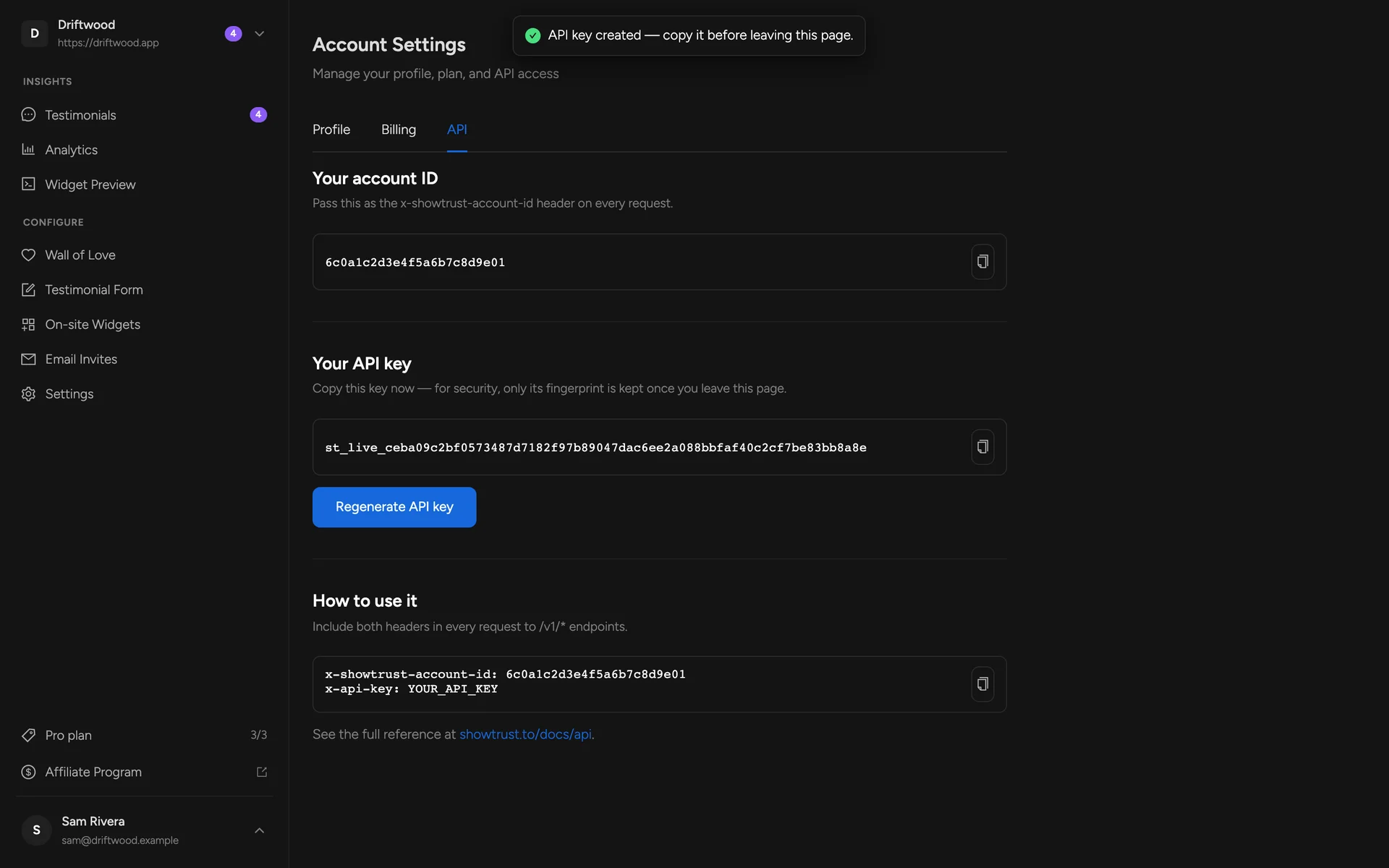Click the purple 4 badge beside Testimonials
Image resolution: width=1389 pixels, height=868 pixels.
click(258, 114)
